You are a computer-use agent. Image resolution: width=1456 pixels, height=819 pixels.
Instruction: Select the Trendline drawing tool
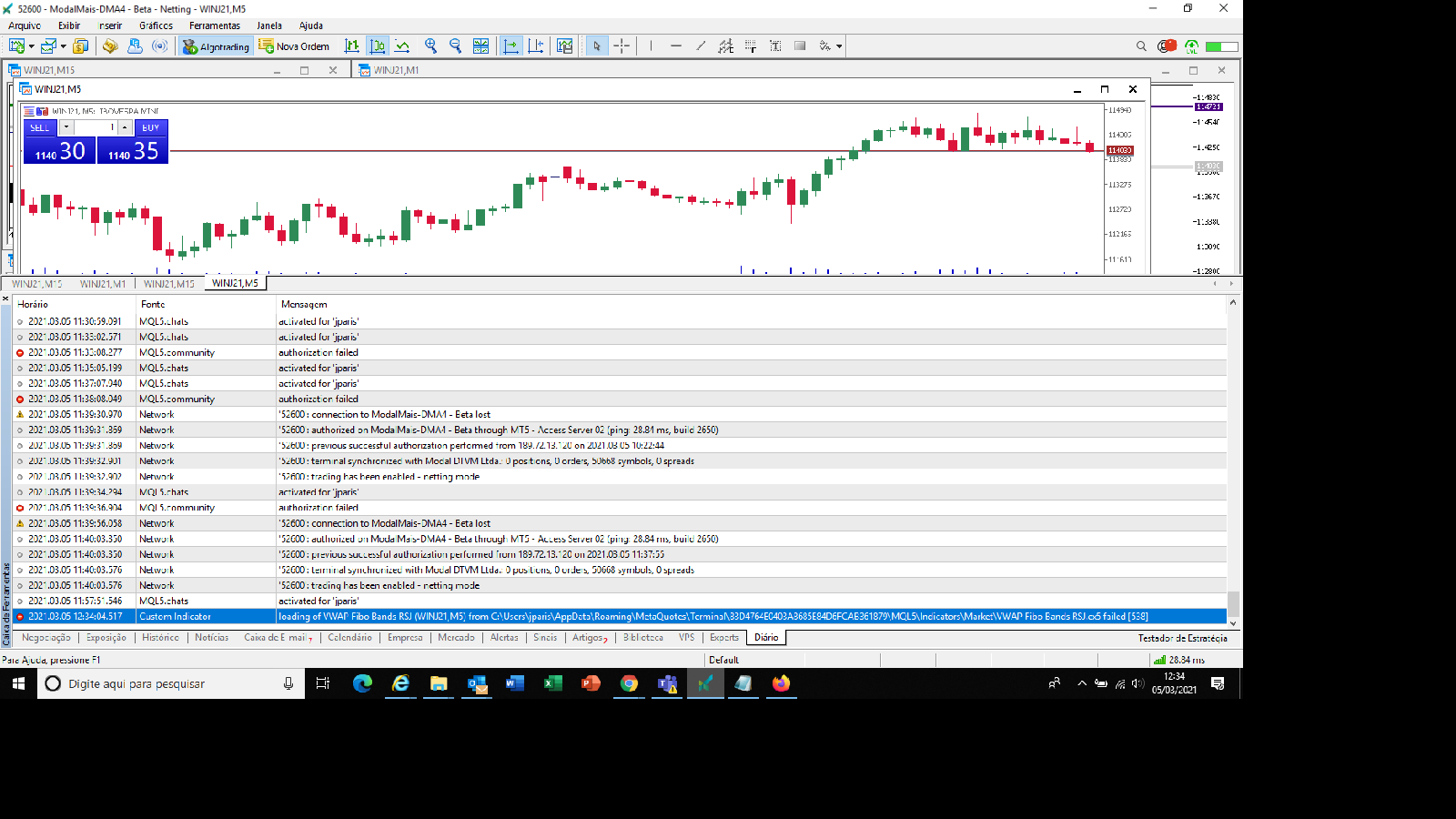point(701,46)
